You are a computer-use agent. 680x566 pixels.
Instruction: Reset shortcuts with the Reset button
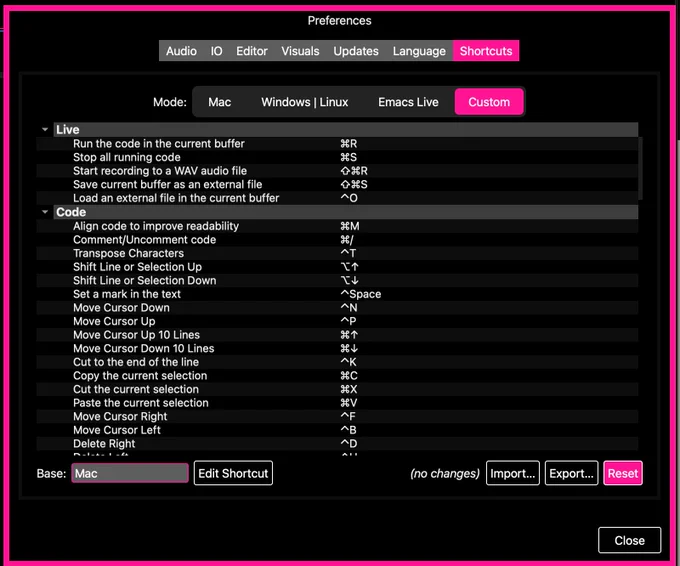(x=623, y=473)
